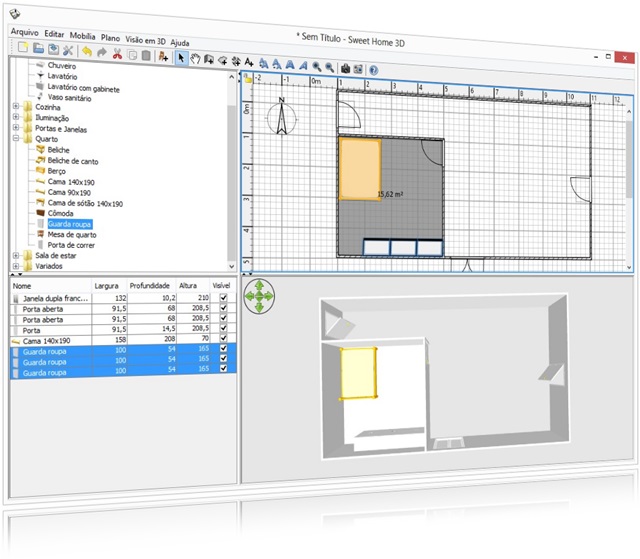Click the Add furniture to home icon

162,50
